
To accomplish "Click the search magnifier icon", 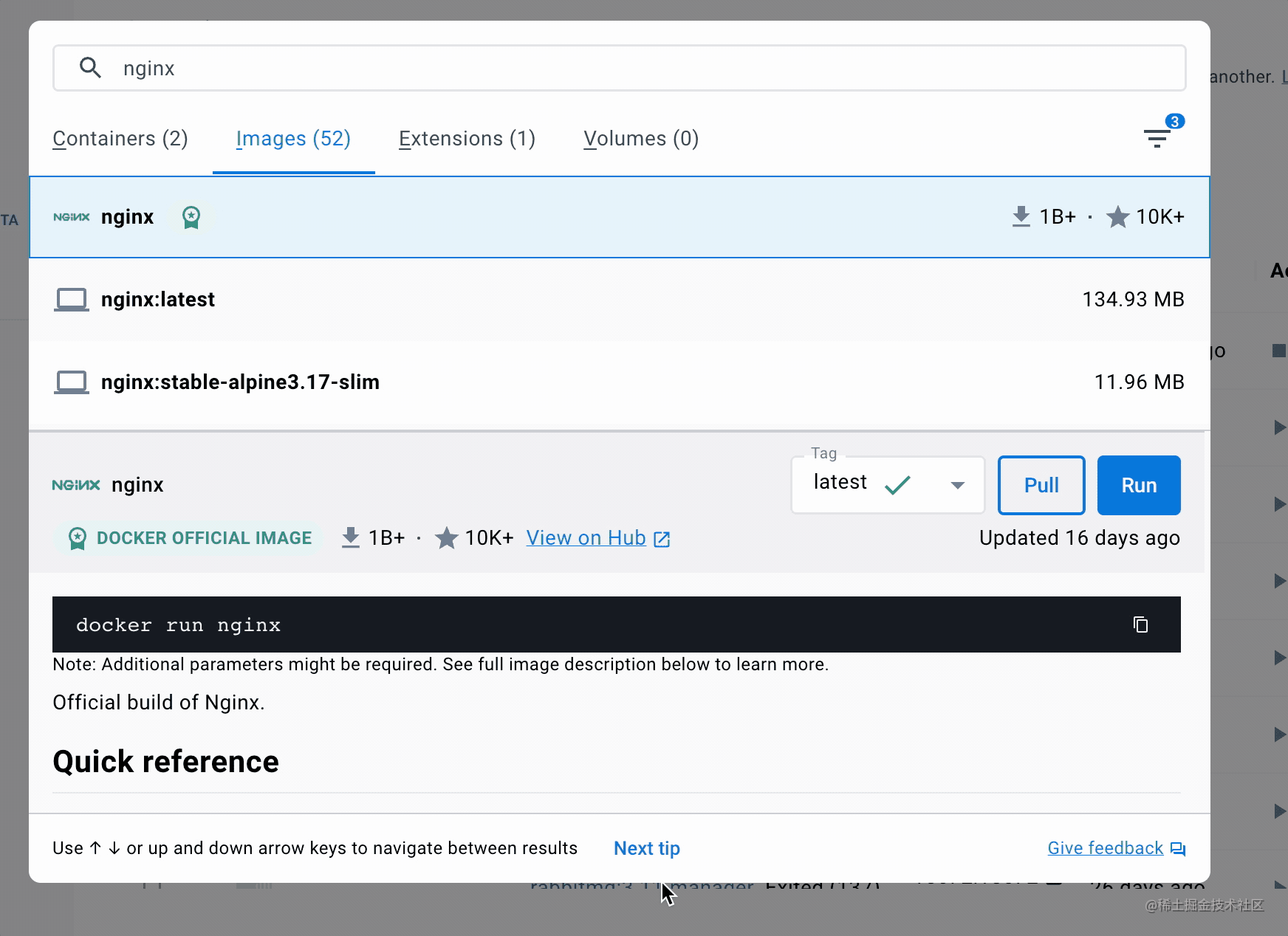I will [x=90, y=68].
